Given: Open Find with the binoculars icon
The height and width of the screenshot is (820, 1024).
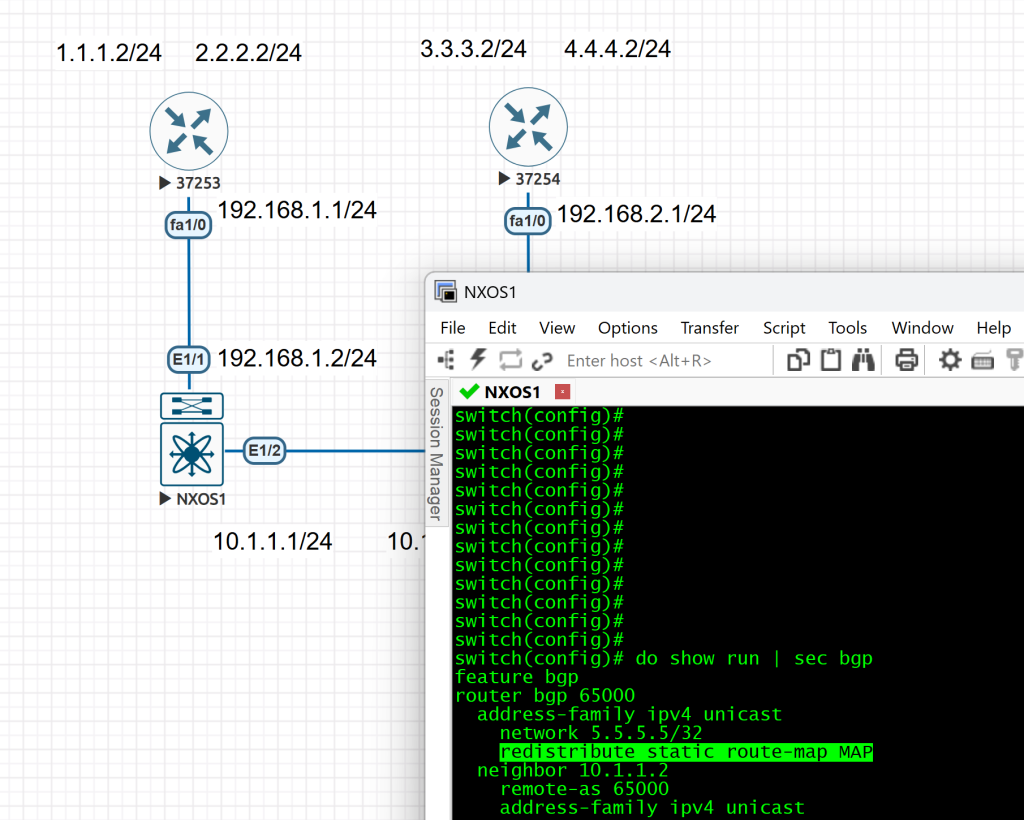Looking at the screenshot, I should 863,360.
